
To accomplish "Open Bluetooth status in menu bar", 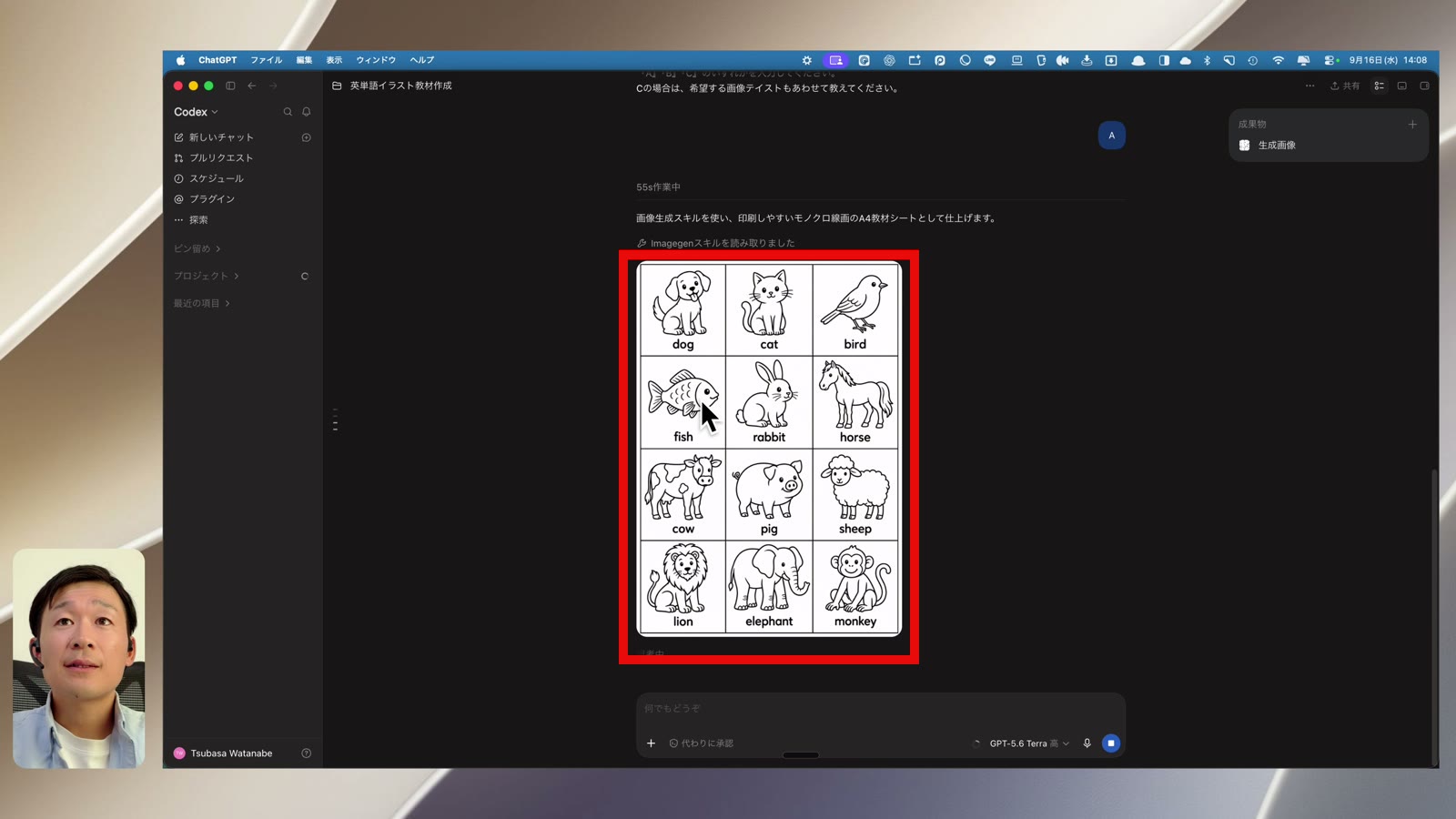I will [1207, 60].
